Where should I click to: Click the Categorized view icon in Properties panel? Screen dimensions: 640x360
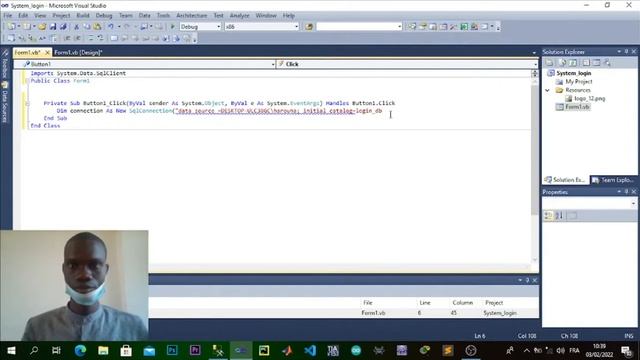click(549, 215)
